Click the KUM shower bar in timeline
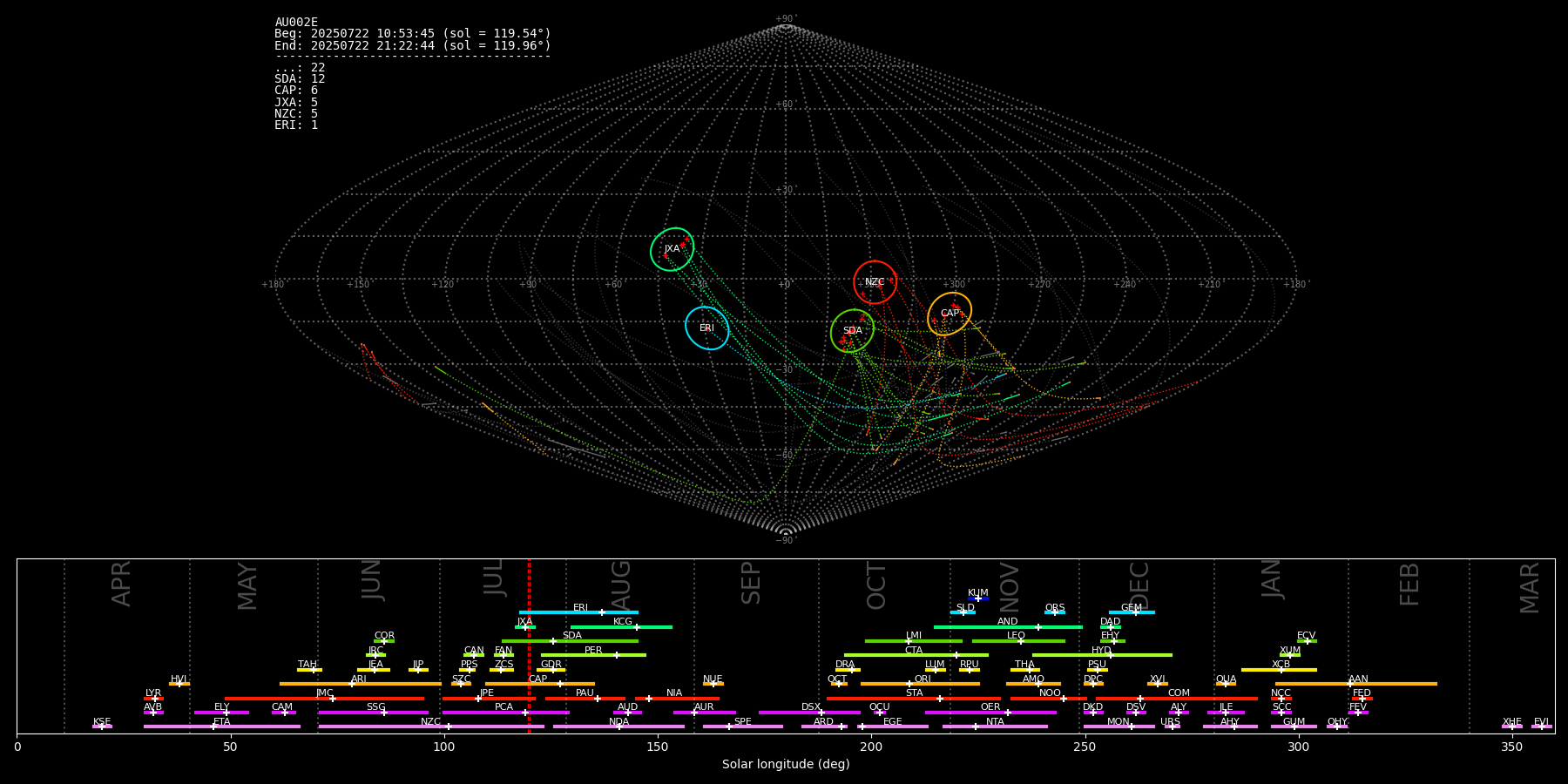The width and height of the screenshot is (1568, 784). (978, 598)
